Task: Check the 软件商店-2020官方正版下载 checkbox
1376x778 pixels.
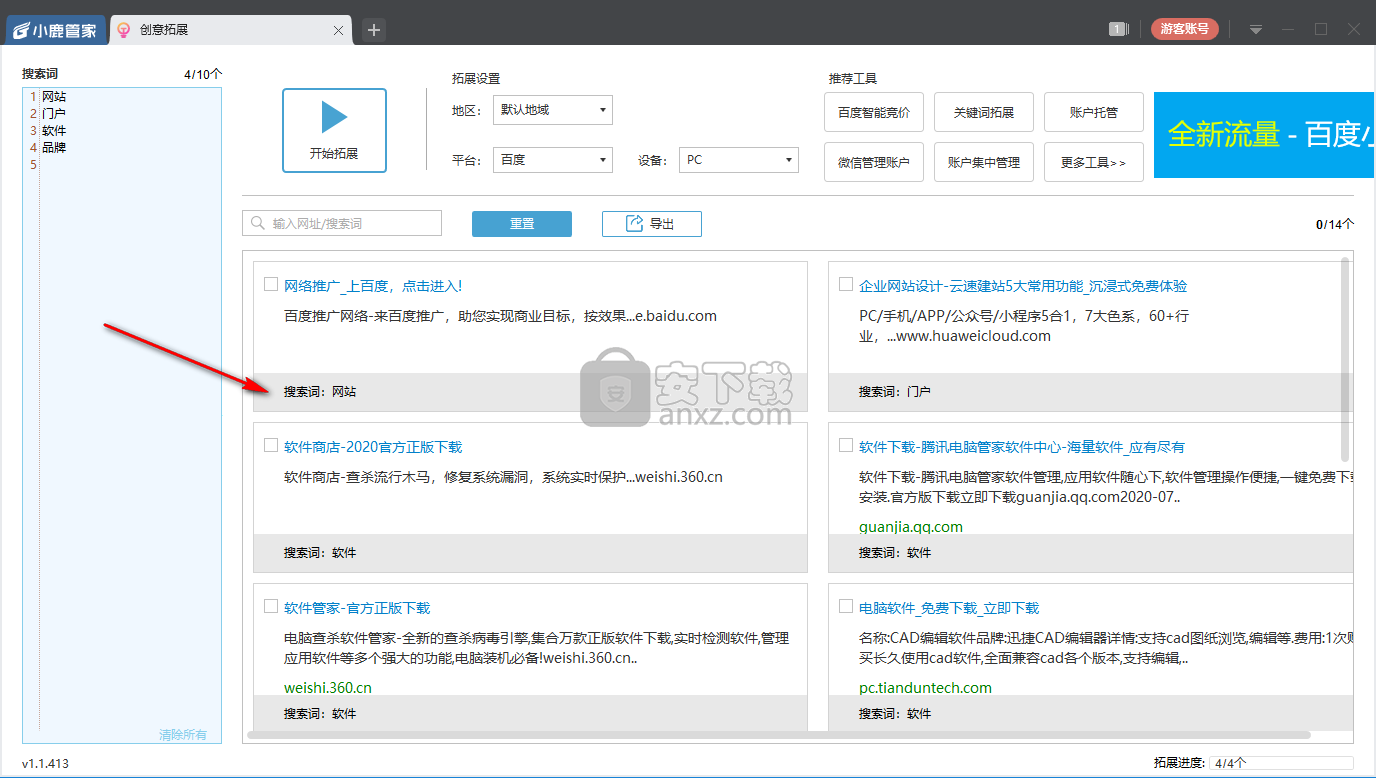Action: (x=271, y=445)
